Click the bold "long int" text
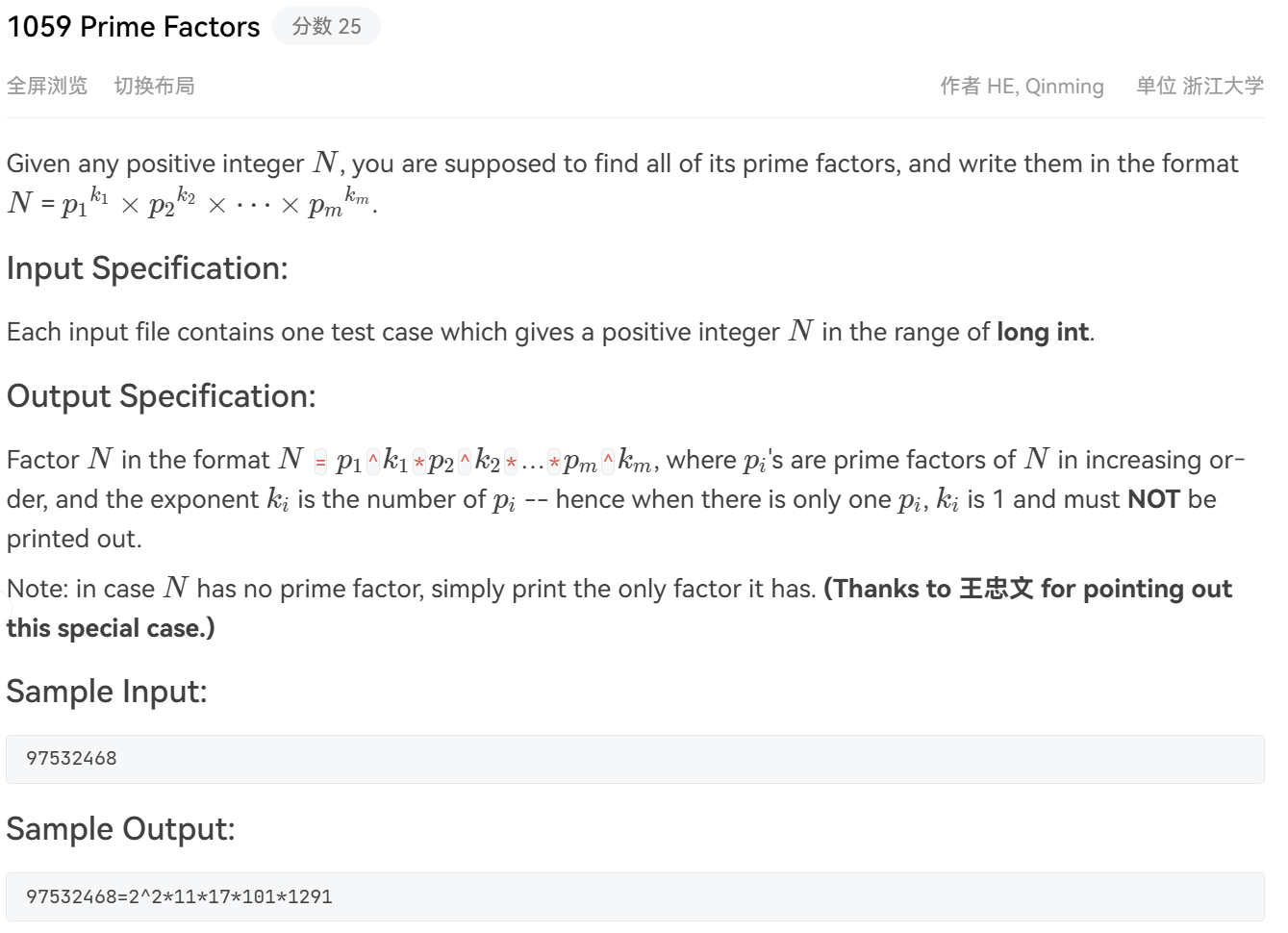Viewport: 1288px width, 933px height. click(1043, 332)
